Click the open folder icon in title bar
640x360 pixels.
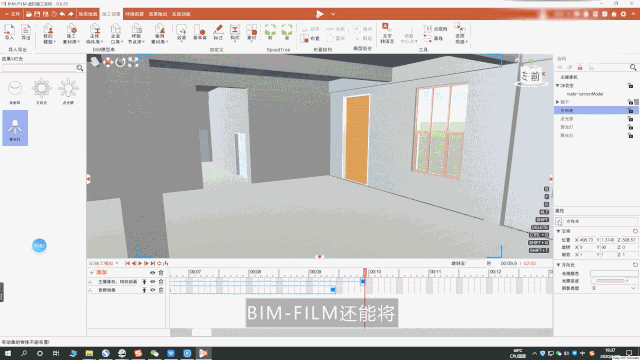29,14
